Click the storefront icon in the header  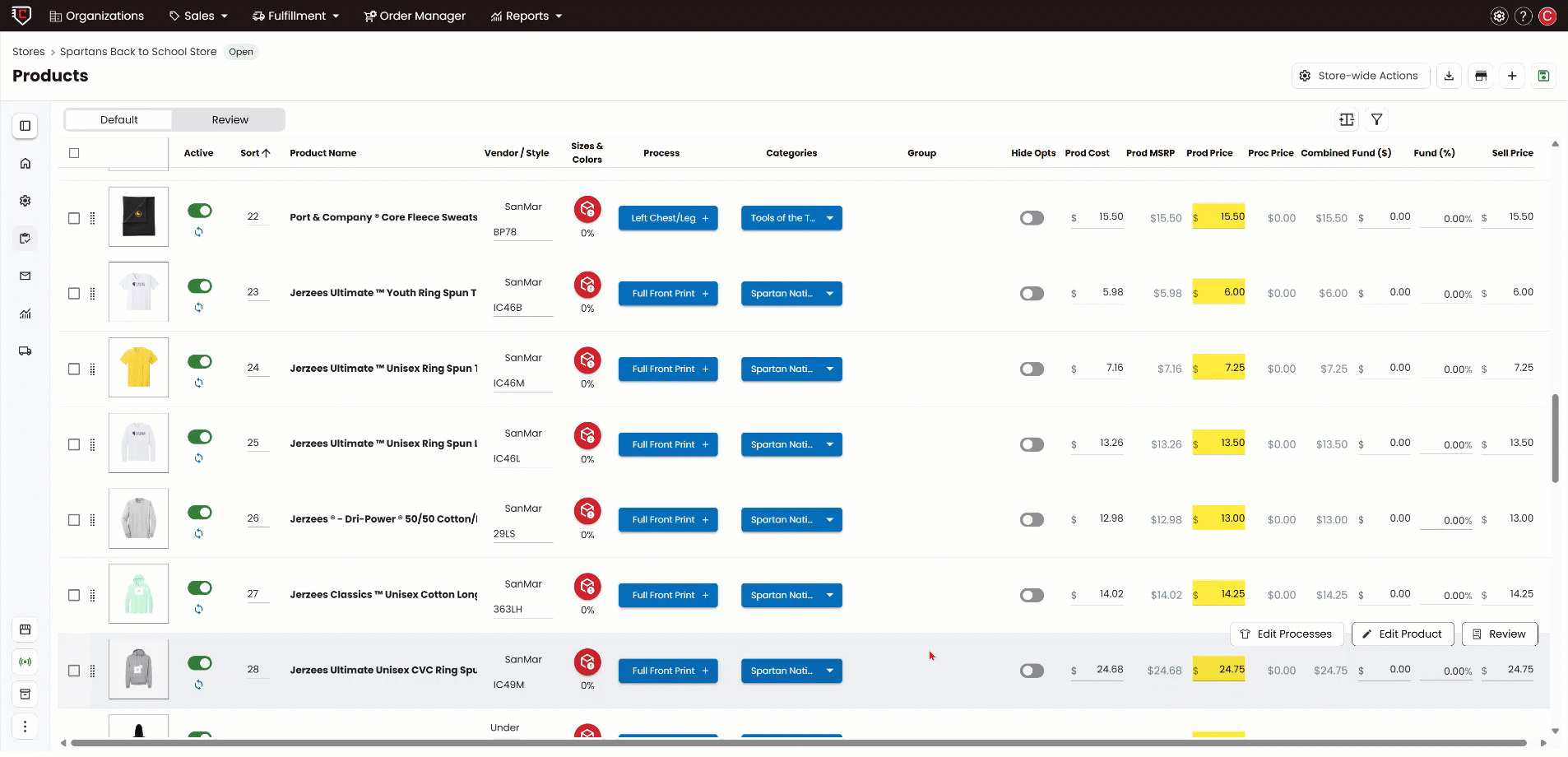pyautogui.click(x=1481, y=76)
